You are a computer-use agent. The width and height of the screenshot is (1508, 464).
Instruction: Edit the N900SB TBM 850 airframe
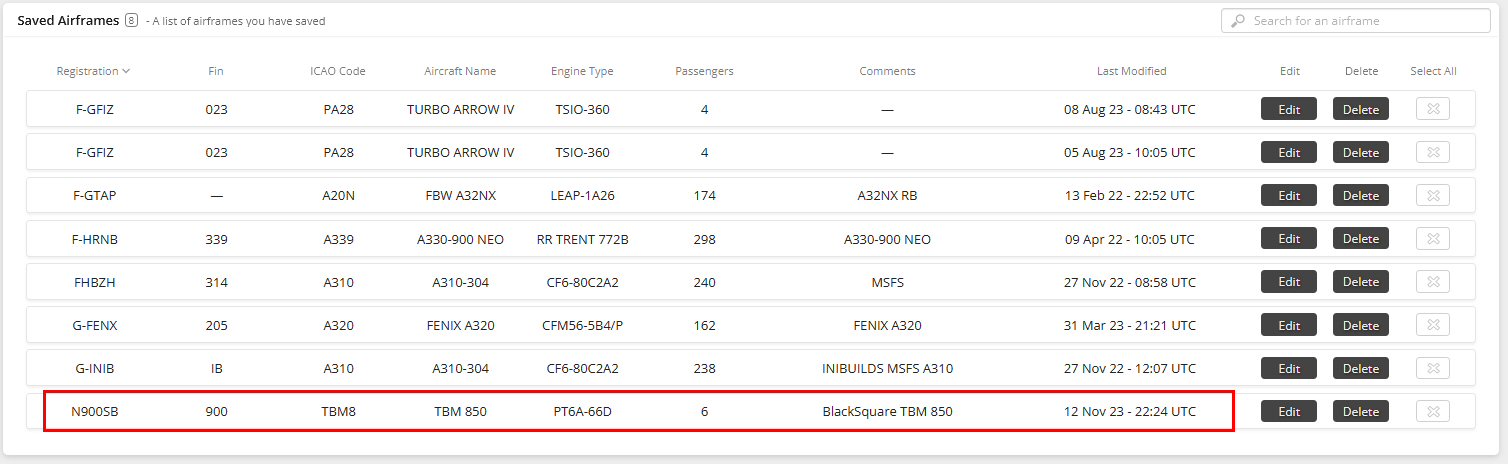pos(1289,411)
